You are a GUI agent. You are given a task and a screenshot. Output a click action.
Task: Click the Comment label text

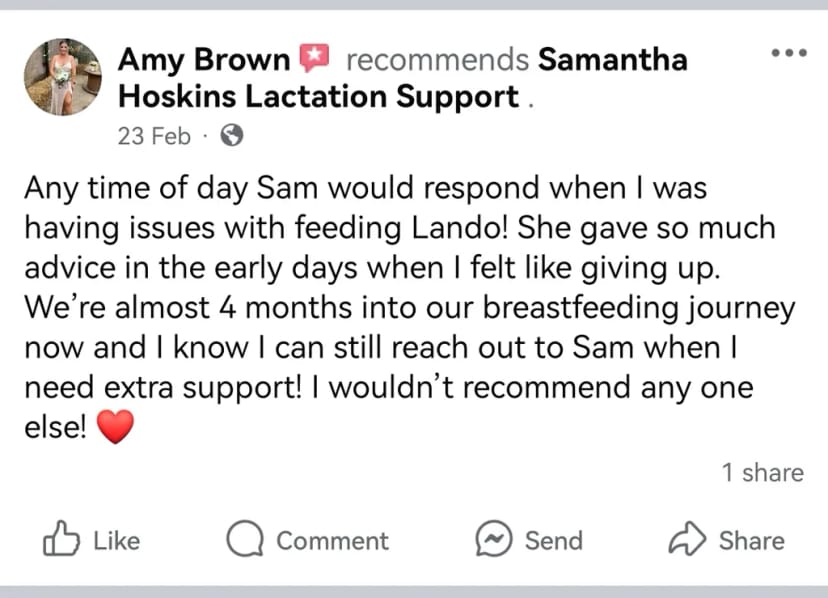333,541
